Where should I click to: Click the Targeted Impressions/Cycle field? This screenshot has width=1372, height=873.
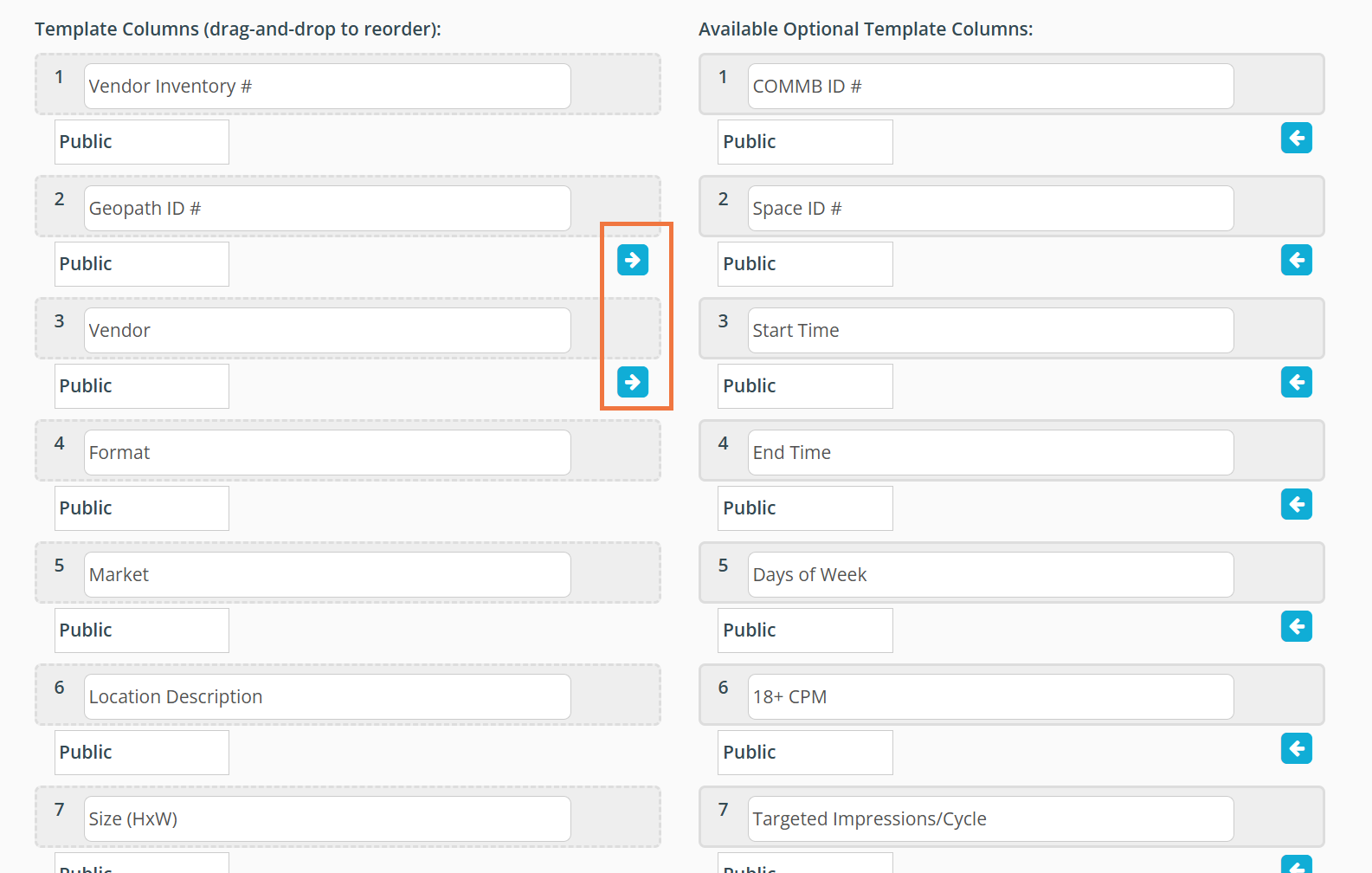point(990,819)
